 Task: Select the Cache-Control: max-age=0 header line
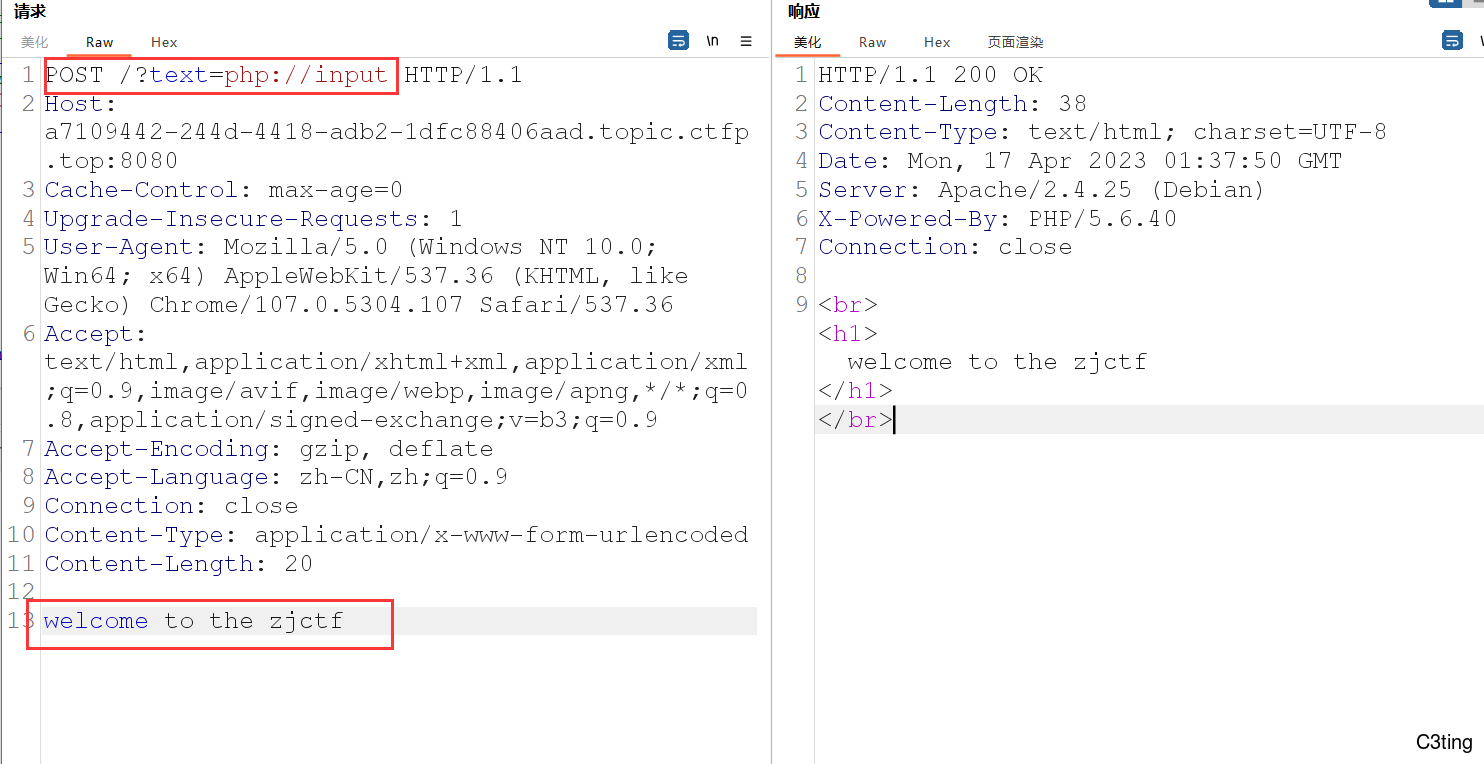223,190
